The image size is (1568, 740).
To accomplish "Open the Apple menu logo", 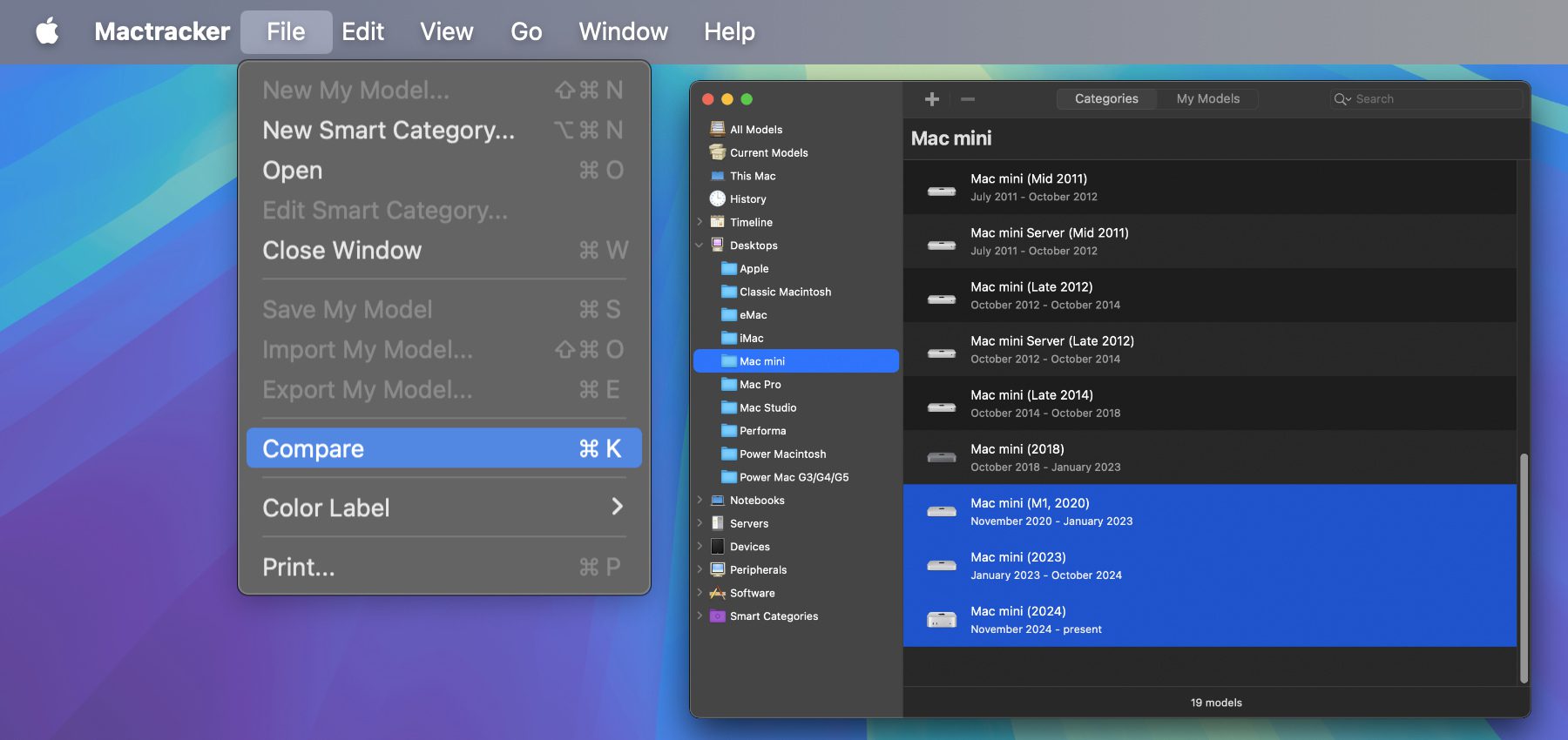I will 47,32.
